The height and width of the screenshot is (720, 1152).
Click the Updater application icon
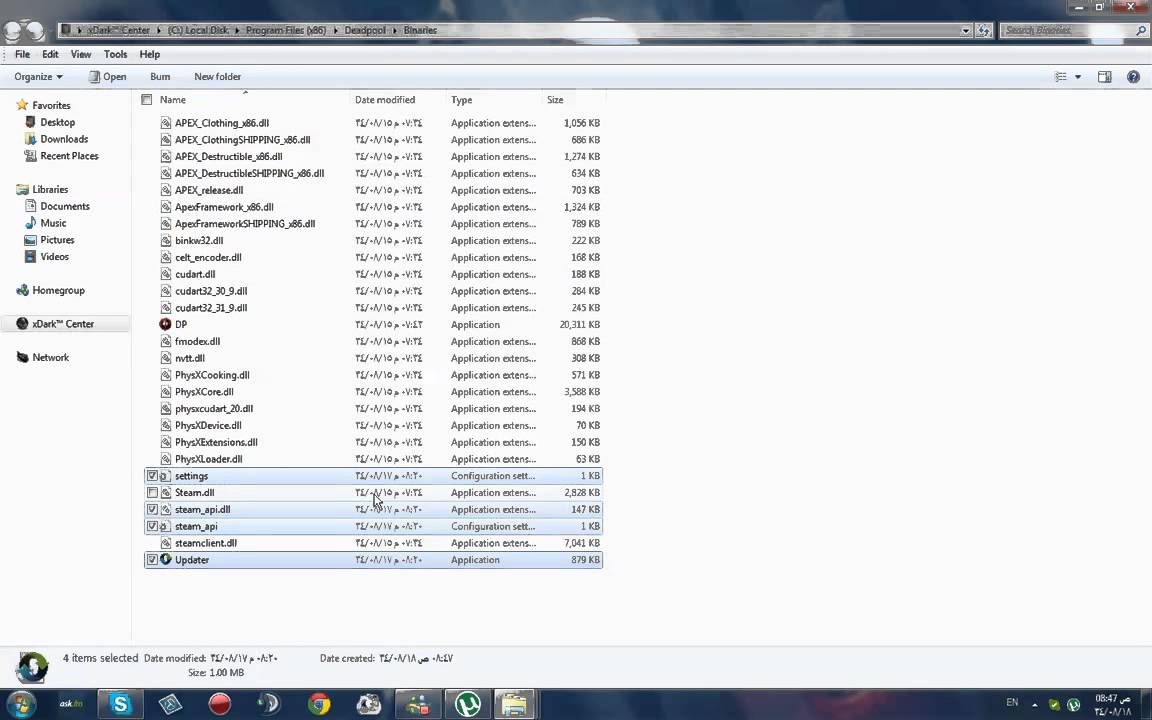click(x=165, y=559)
